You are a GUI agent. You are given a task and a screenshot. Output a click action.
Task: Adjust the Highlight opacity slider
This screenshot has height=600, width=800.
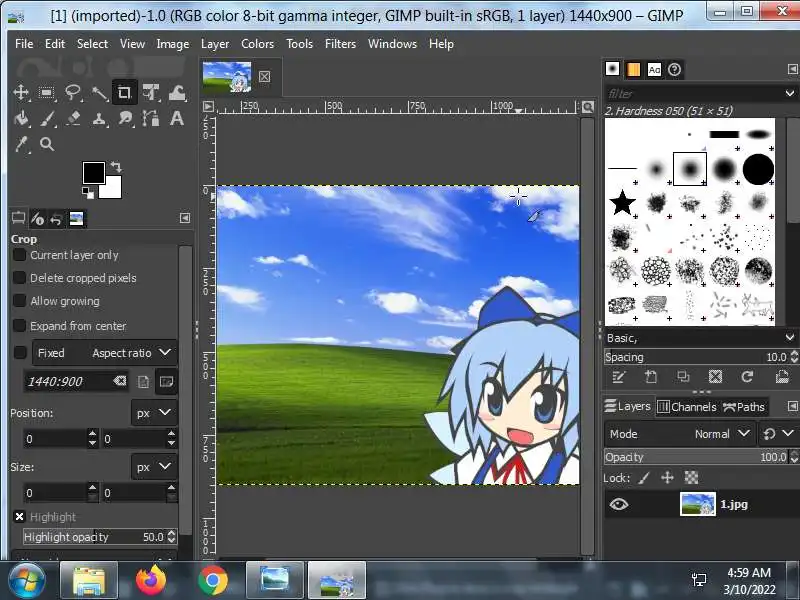tap(95, 537)
